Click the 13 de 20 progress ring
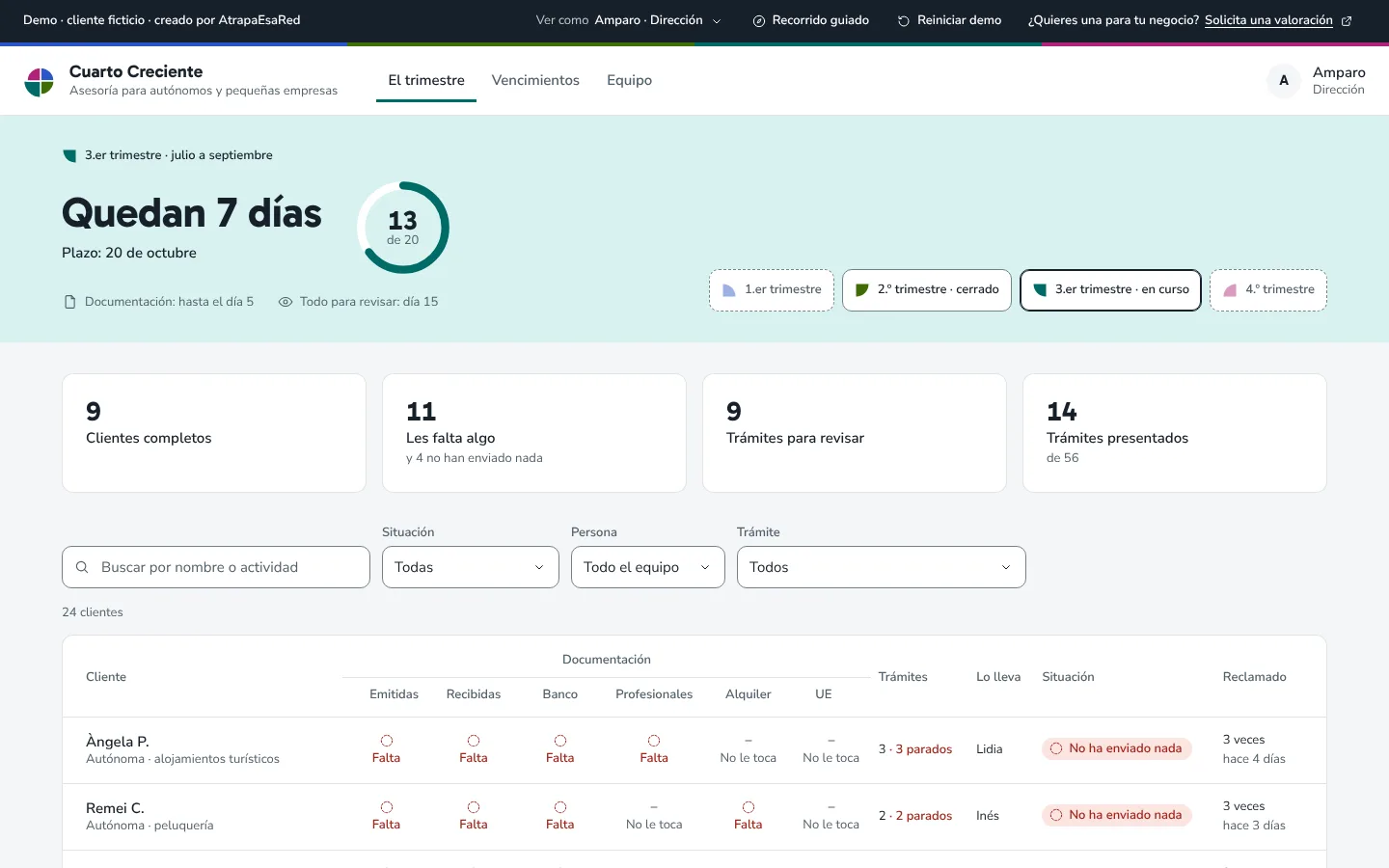 tap(403, 228)
